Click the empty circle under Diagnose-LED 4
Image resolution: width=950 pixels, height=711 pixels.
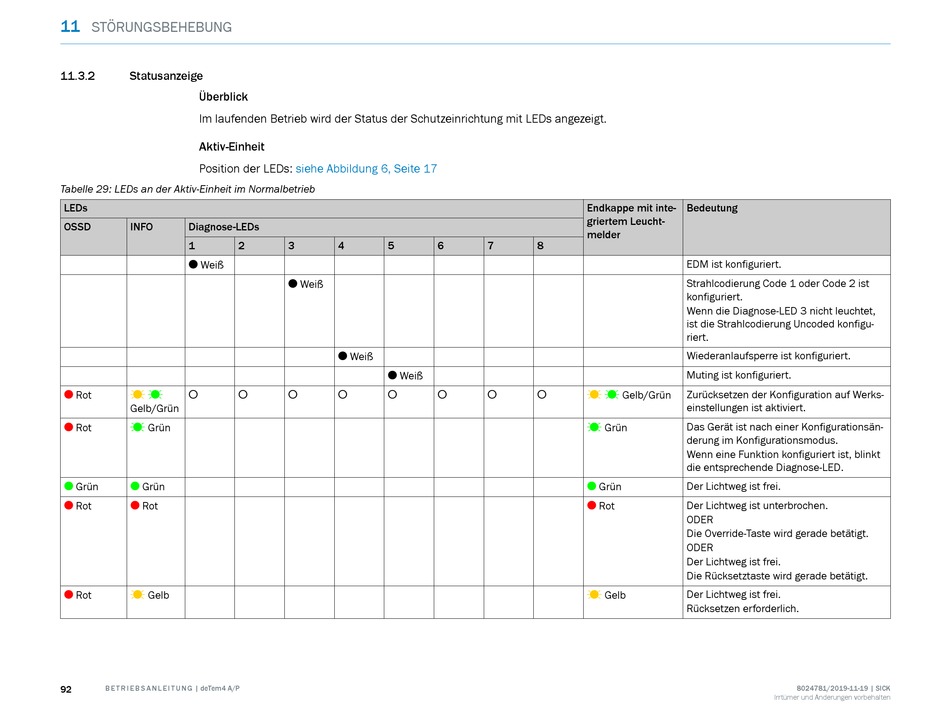342,395
